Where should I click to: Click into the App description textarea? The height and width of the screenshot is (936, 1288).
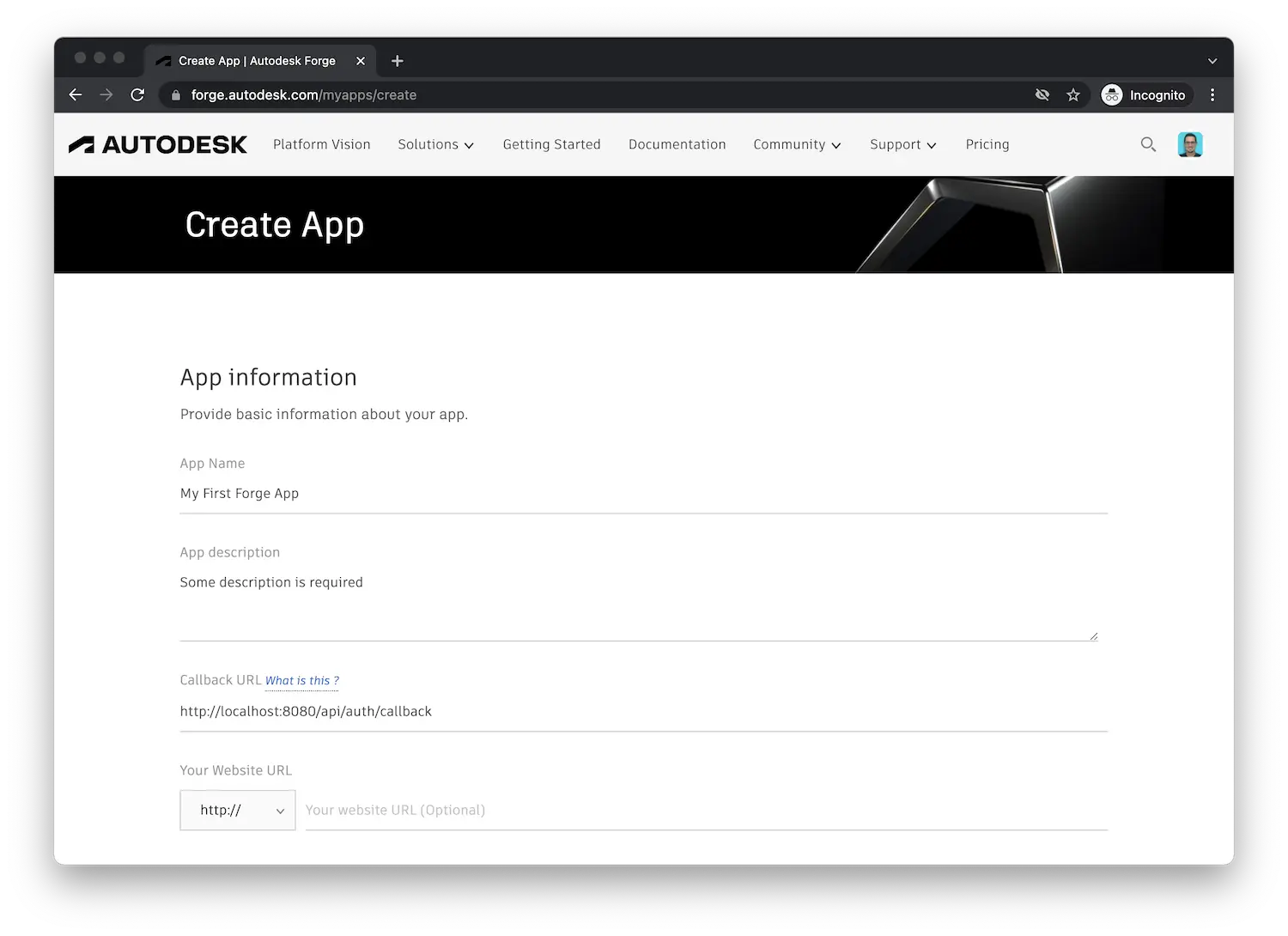point(640,605)
